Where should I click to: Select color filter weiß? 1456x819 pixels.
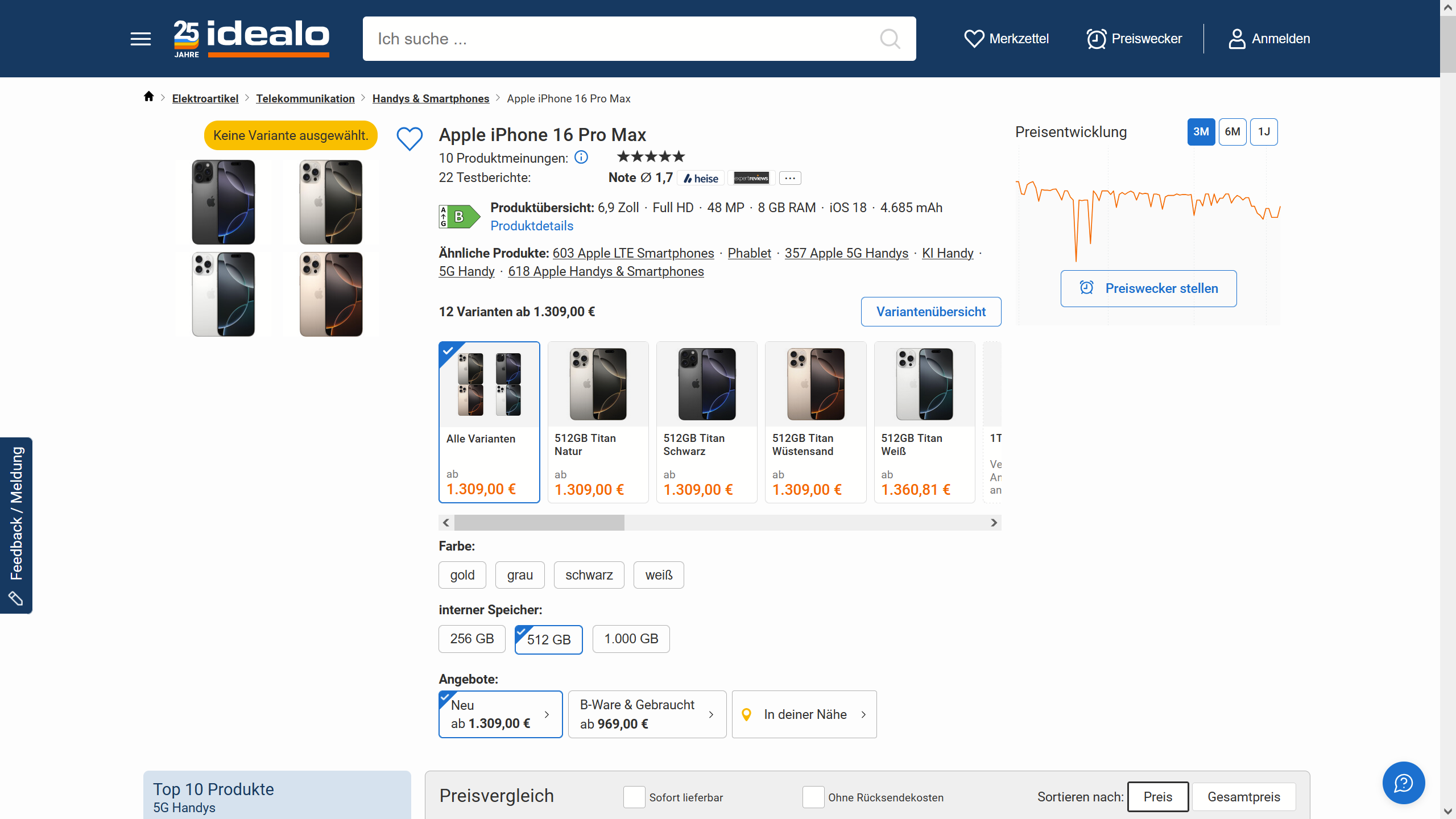(659, 575)
